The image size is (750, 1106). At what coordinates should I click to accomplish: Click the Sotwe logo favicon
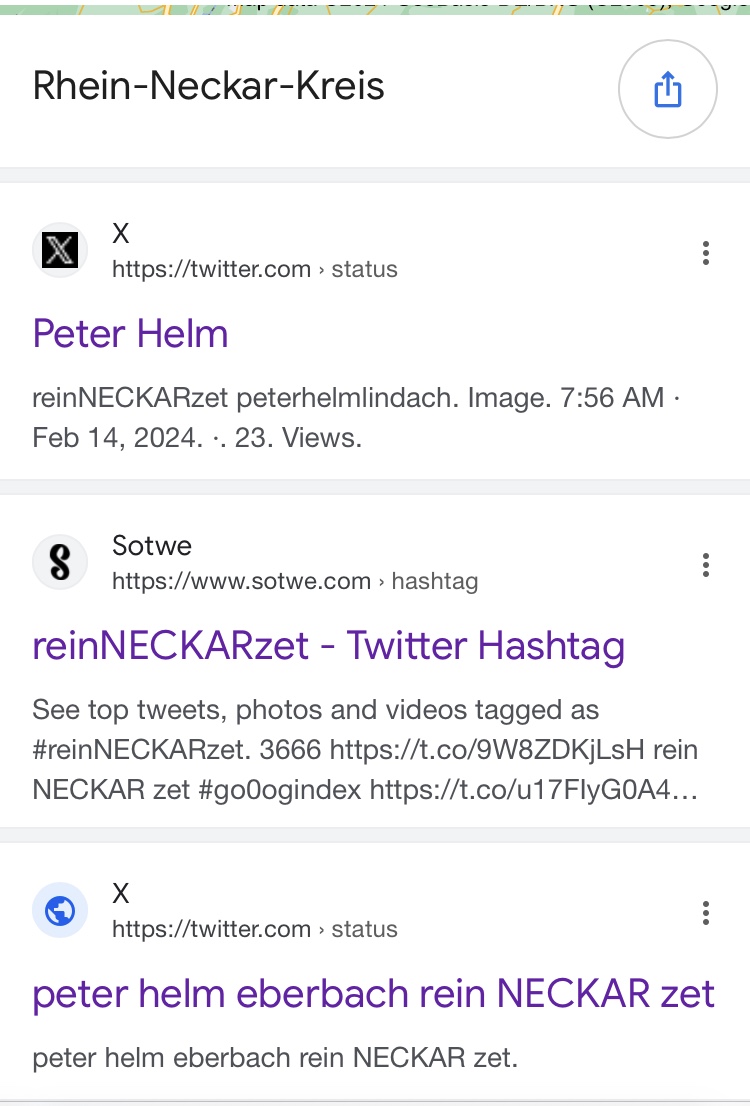60,562
